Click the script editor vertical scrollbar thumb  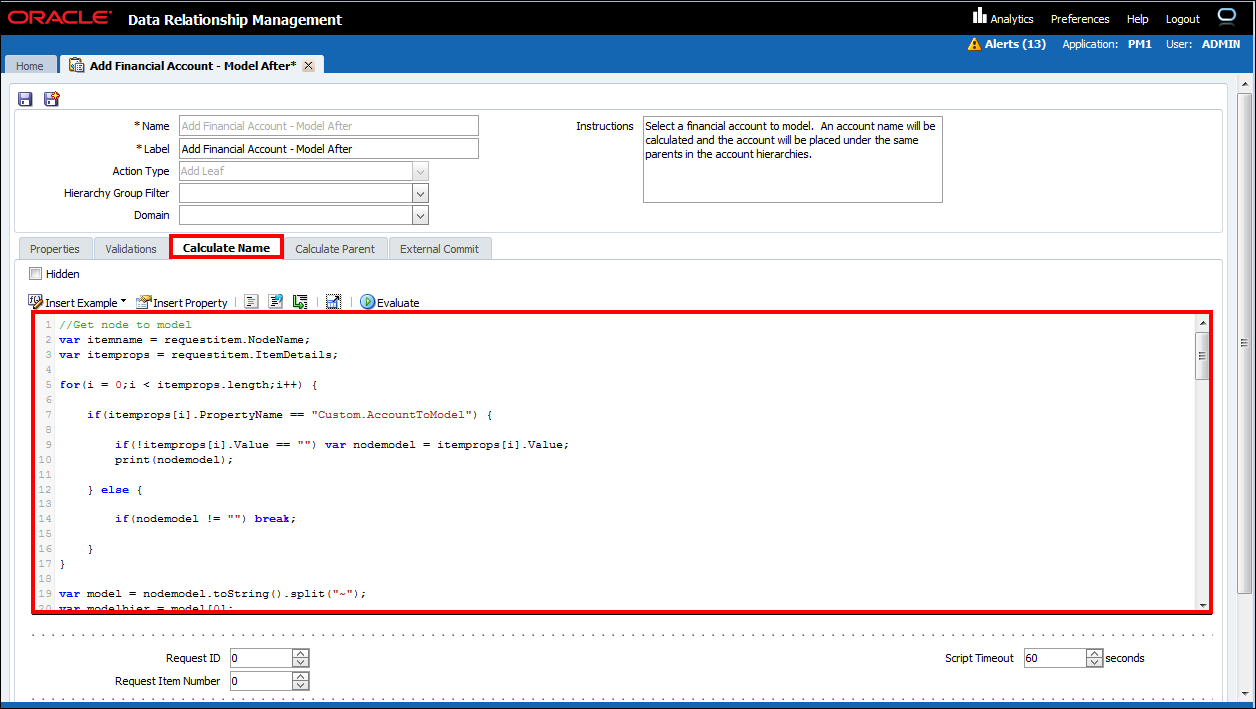(x=1202, y=355)
